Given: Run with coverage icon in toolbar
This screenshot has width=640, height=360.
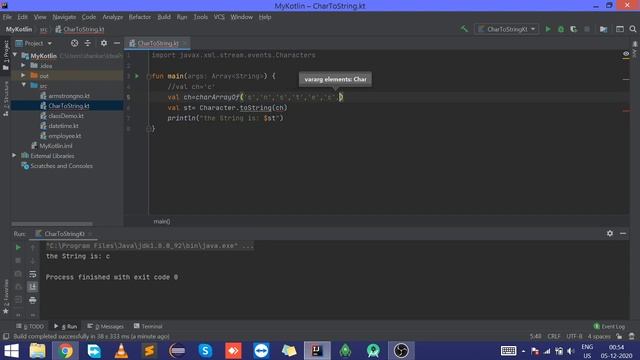Looking at the screenshot, I should coord(573,29).
